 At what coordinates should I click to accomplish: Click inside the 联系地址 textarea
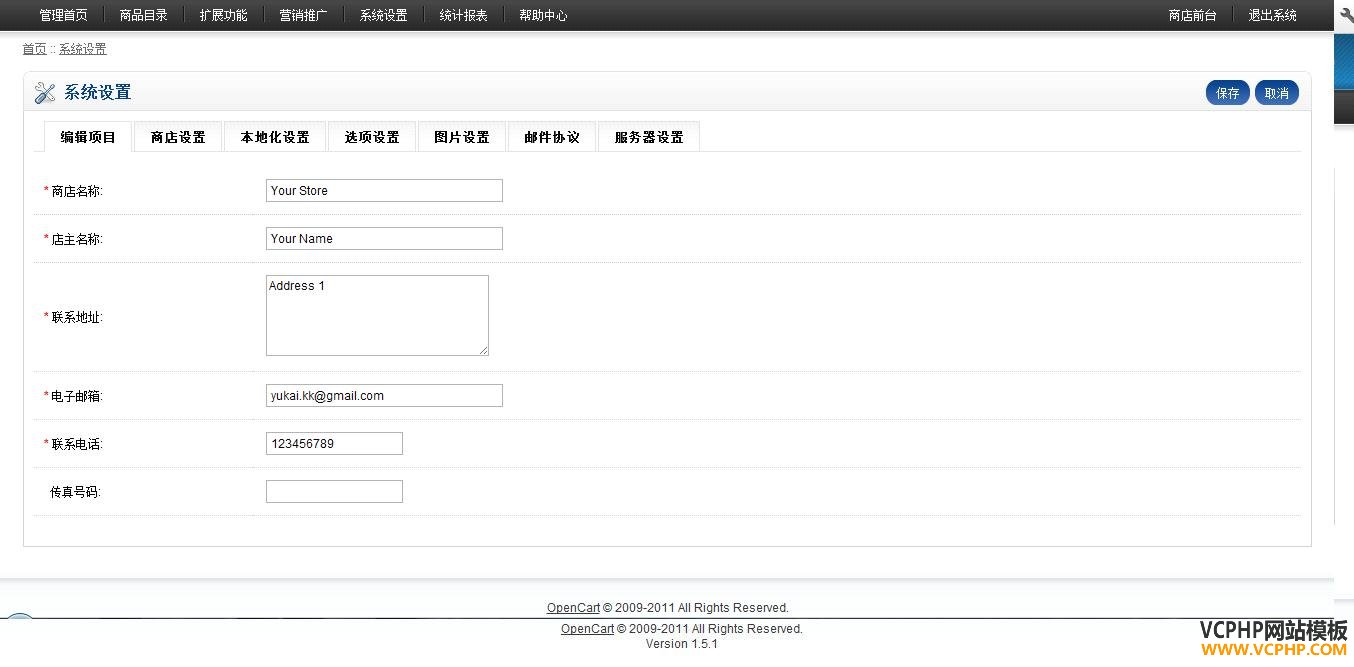coord(377,315)
